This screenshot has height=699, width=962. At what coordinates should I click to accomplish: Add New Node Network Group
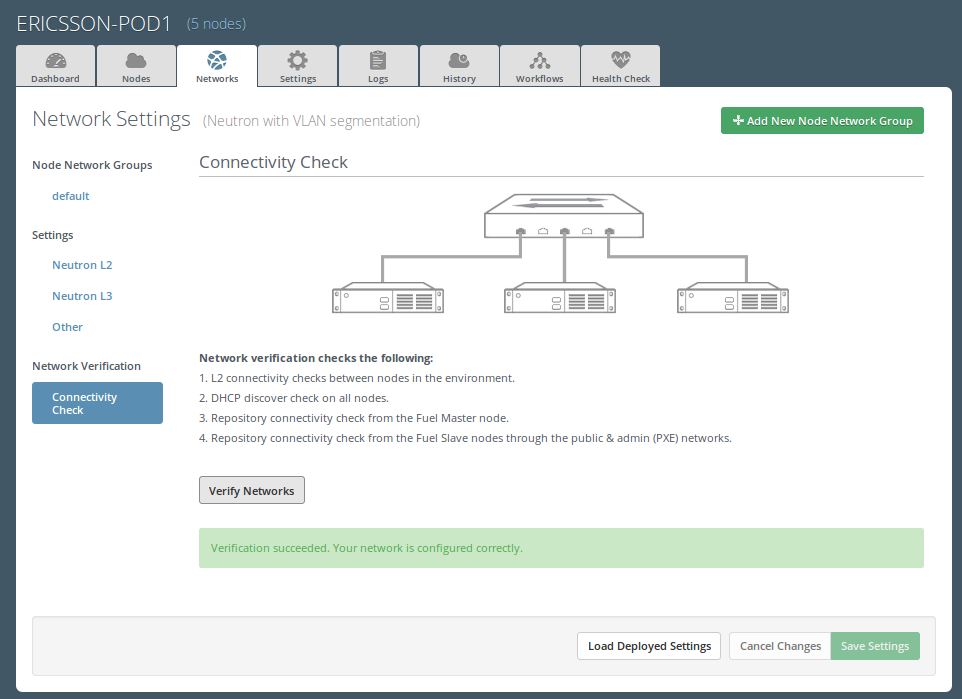pyautogui.click(x=822, y=121)
